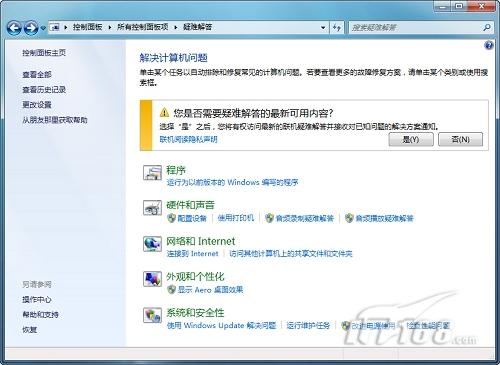
Task: Click the 解决计算机问题 page title
Action: [173, 58]
